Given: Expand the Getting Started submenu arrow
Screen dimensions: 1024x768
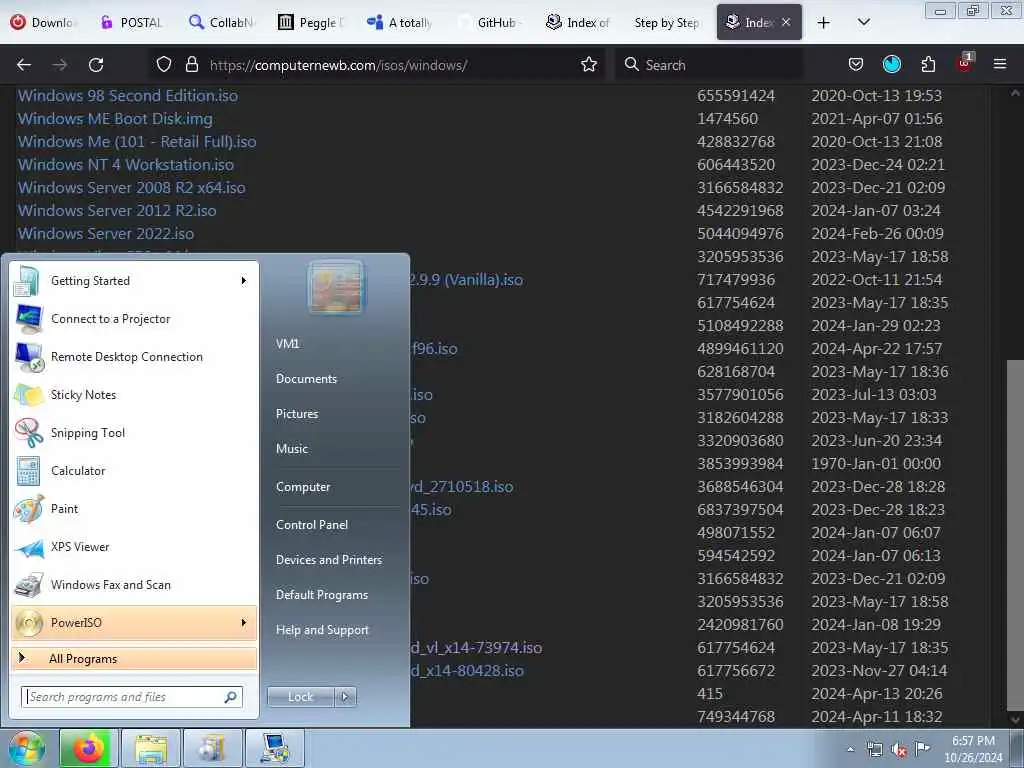Looking at the screenshot, I should tap(244, 281).
